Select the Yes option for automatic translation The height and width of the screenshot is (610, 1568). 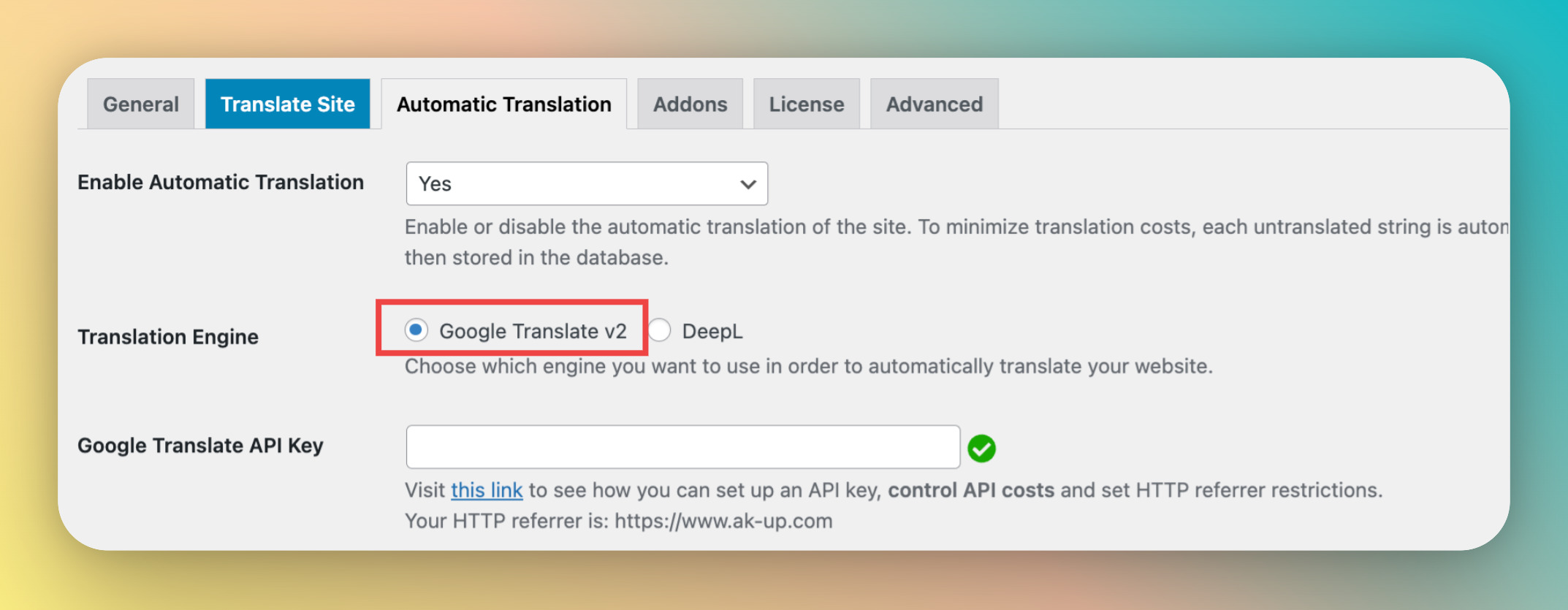pyautogui.click(x=587, y=184)
